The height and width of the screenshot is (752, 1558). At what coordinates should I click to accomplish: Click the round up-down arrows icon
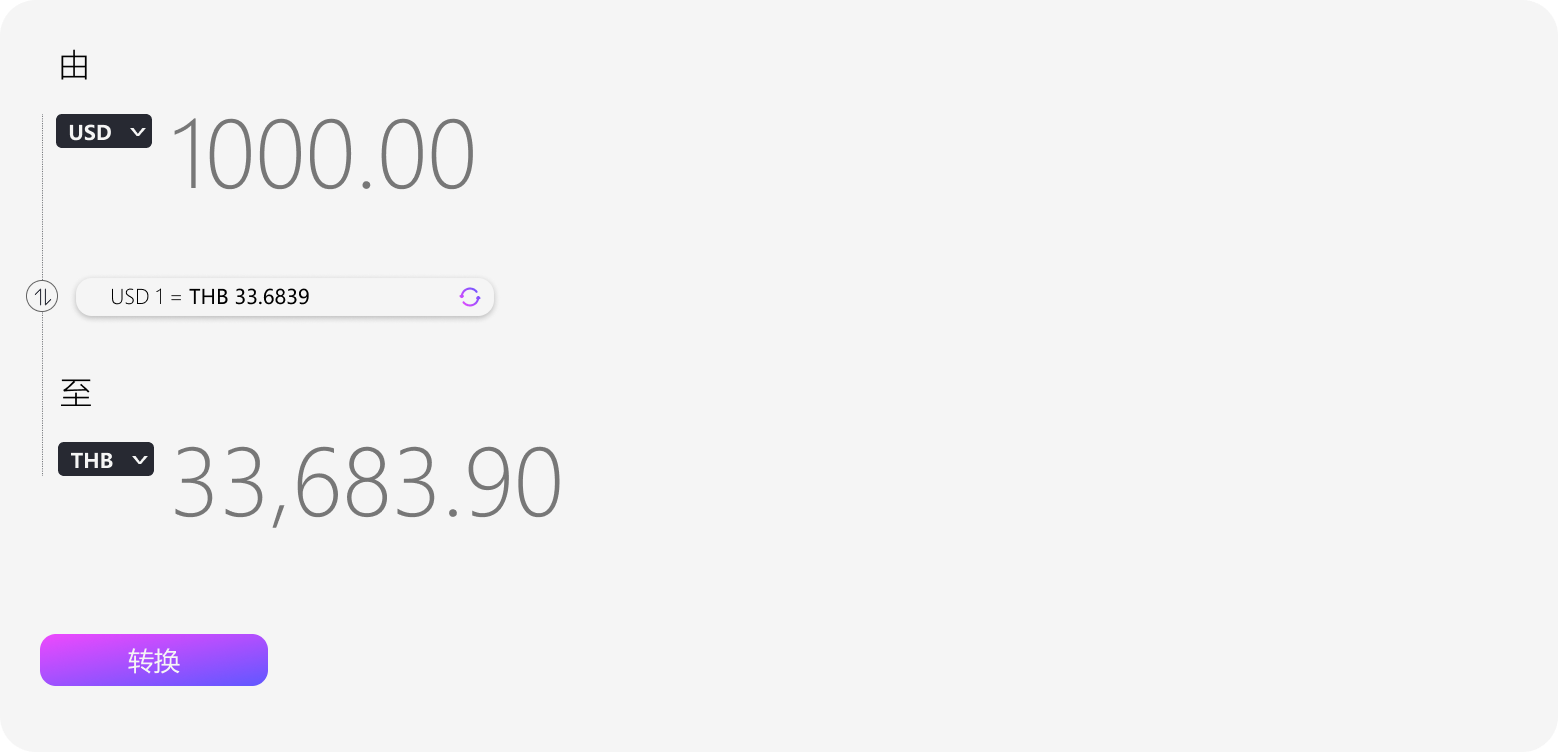42,296
